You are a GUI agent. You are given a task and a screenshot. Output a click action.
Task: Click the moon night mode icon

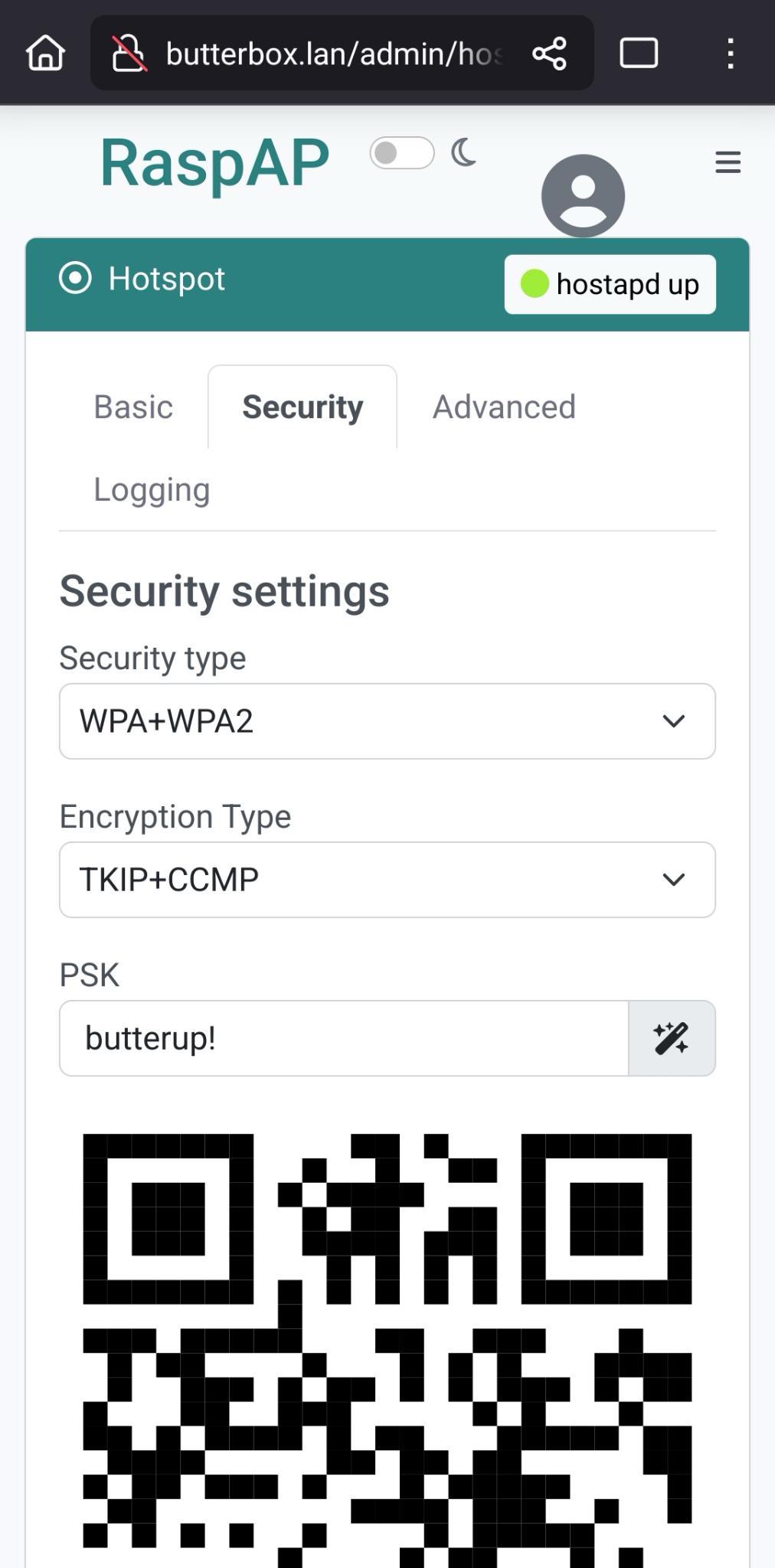(x=463, y=153)
